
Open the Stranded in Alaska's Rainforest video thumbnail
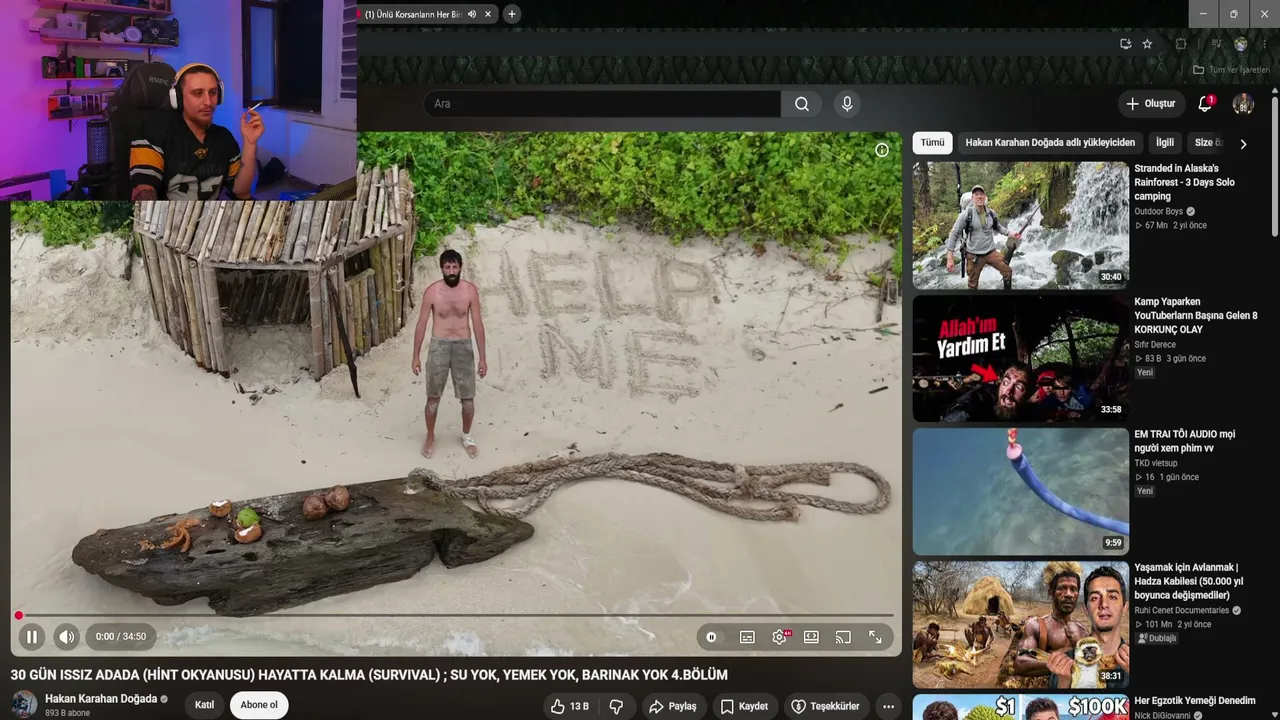click(1020, 225)
